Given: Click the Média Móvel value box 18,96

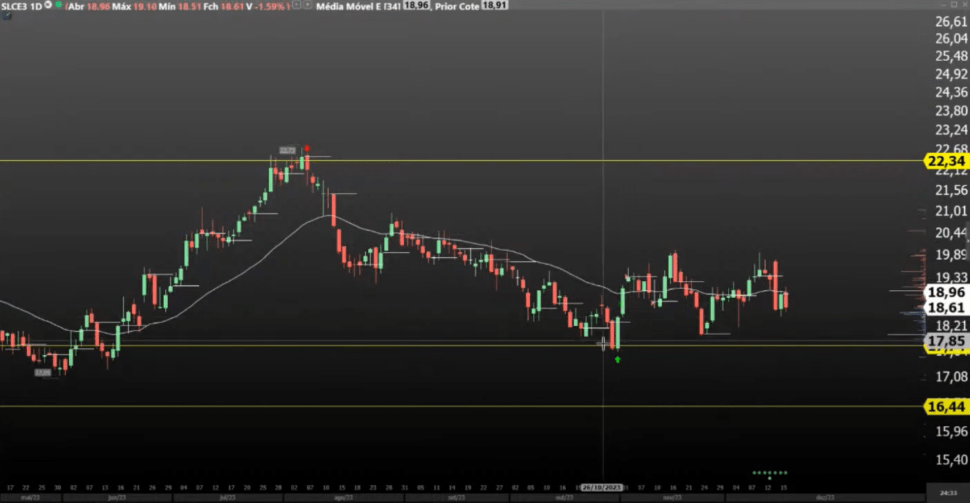Looking at the screenshot, I should click(x=415, y=5).
